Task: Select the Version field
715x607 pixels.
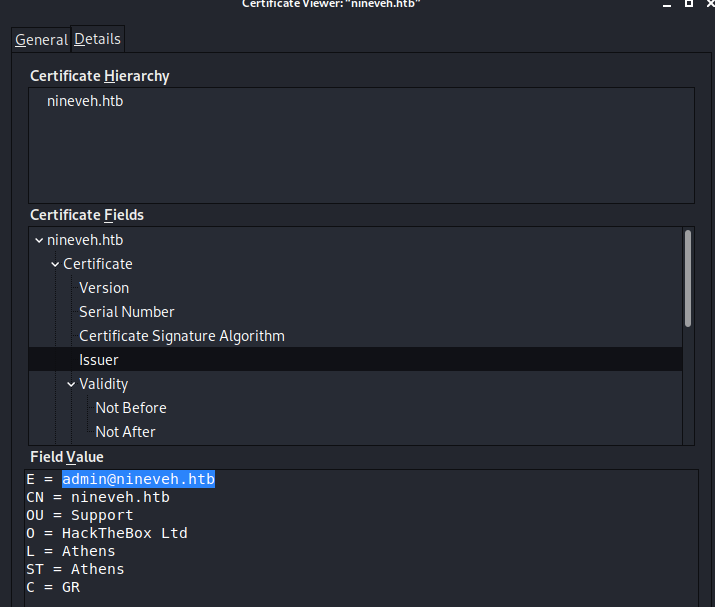Action: click(104, 288)
